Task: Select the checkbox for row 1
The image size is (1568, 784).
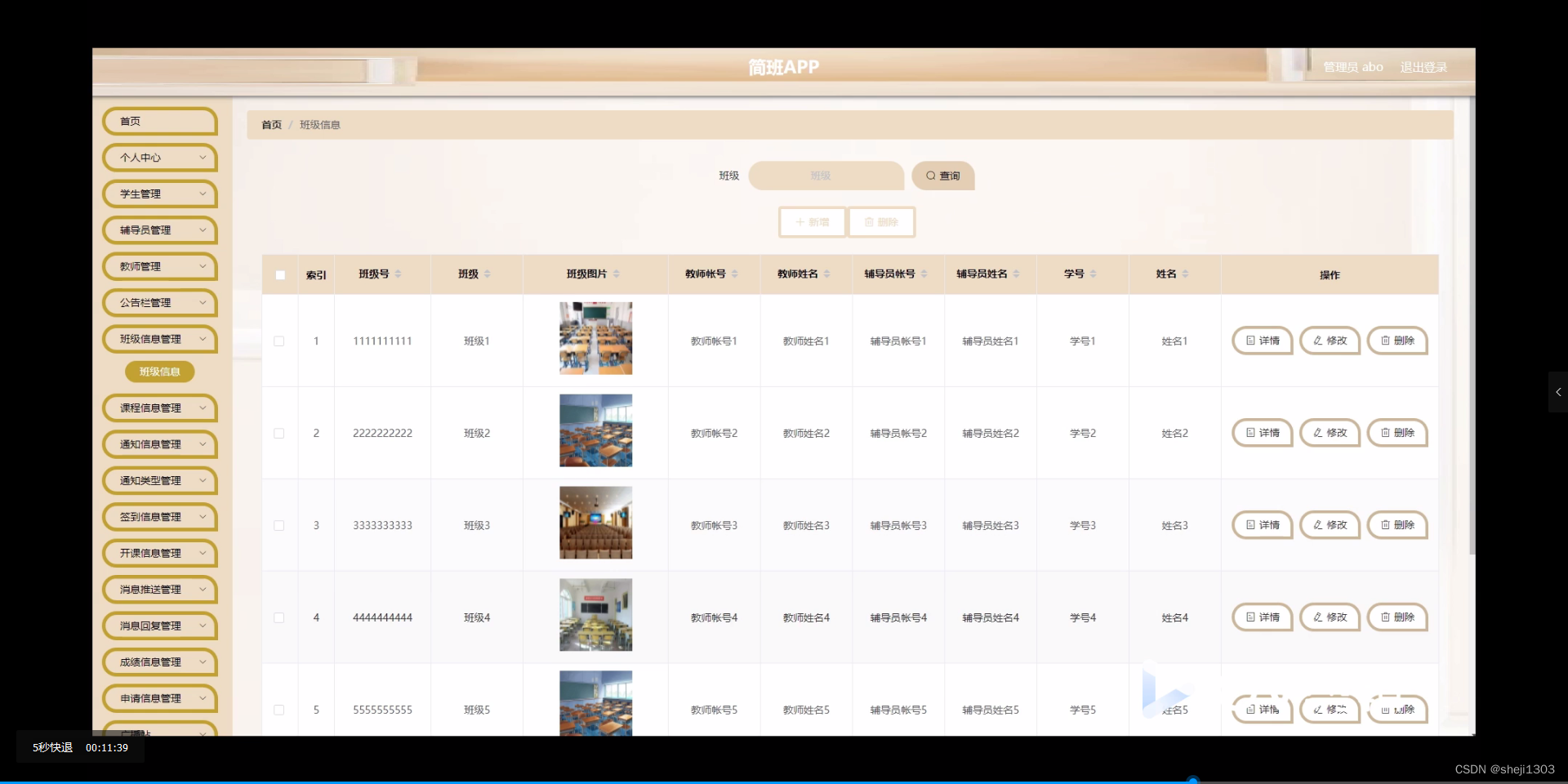Action: (279, 341)
